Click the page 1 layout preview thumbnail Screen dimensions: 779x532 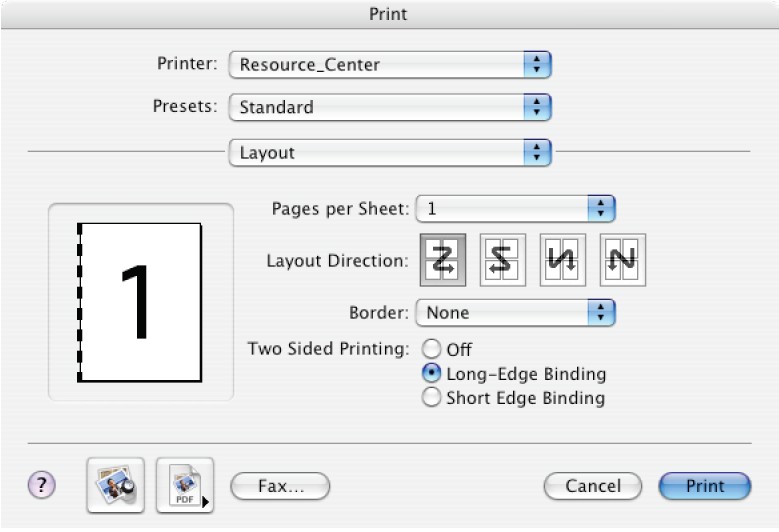140,303
